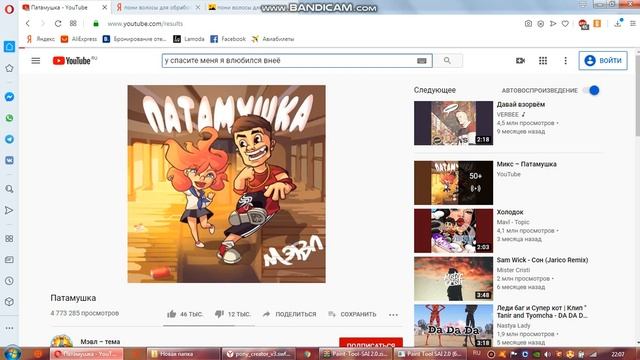Click the red subscribe button

click(x=371, y=343)
